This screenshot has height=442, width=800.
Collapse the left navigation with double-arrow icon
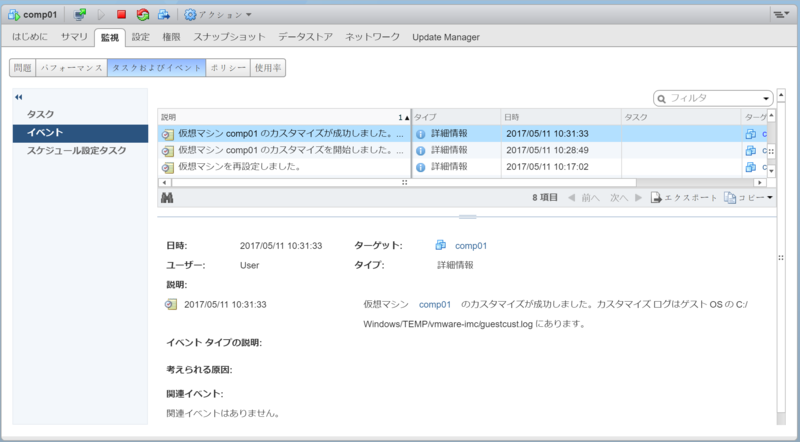19,97
